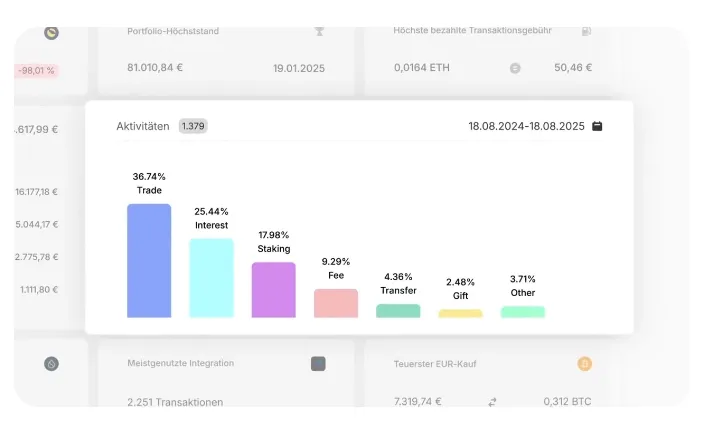The image size is (714, 427).
Task: Click the 5.044,17 € amount
Action: [x=36, y=224]
